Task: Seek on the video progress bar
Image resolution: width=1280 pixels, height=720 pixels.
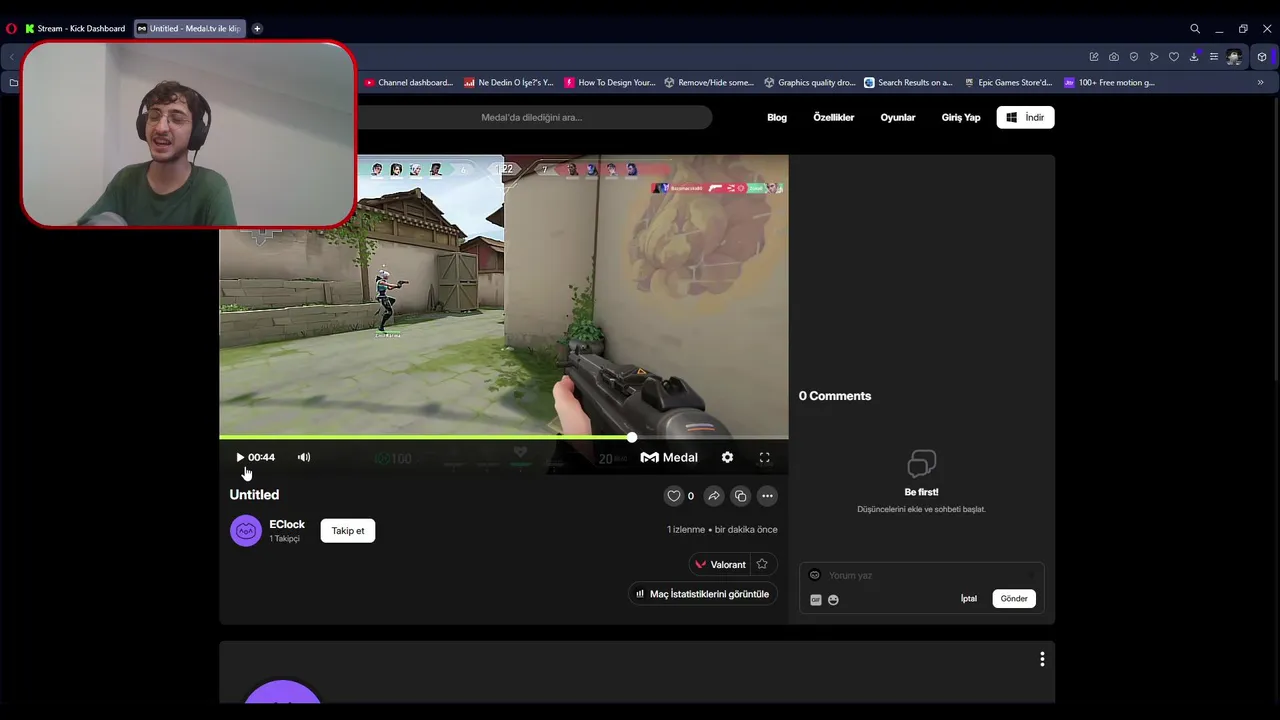Action: 504,437
